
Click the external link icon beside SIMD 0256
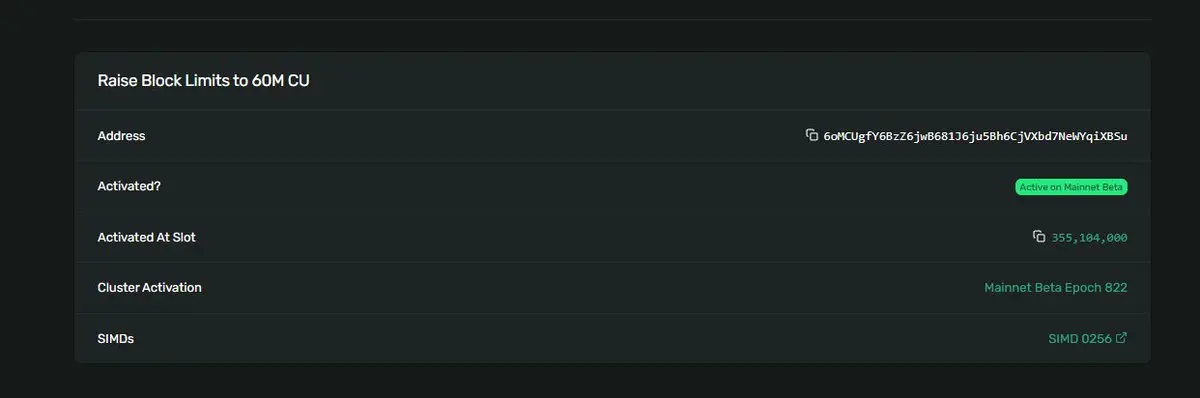point(1121,338)
